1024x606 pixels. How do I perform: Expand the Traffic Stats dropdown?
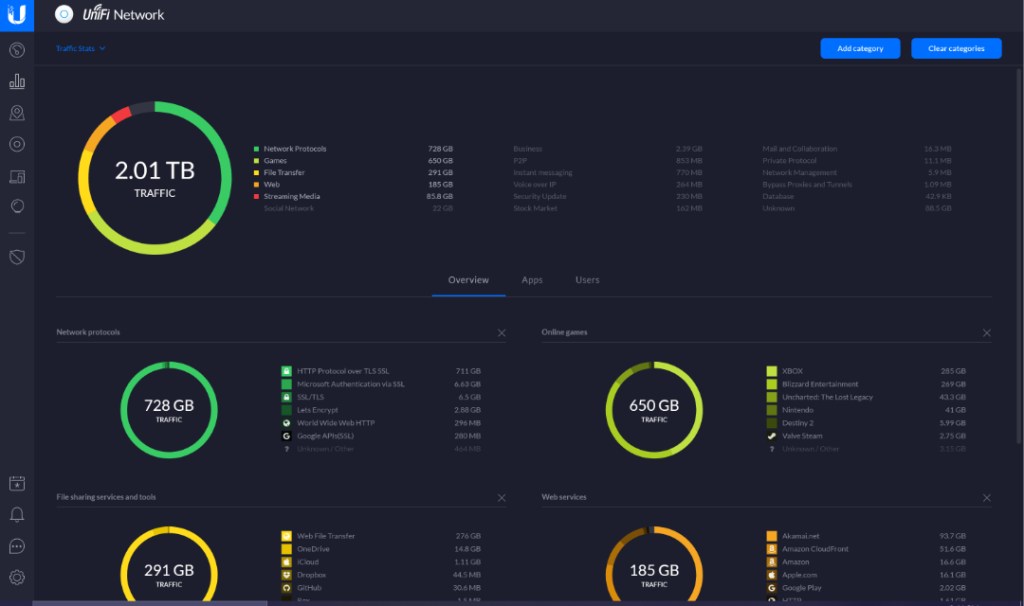(81, 48)
